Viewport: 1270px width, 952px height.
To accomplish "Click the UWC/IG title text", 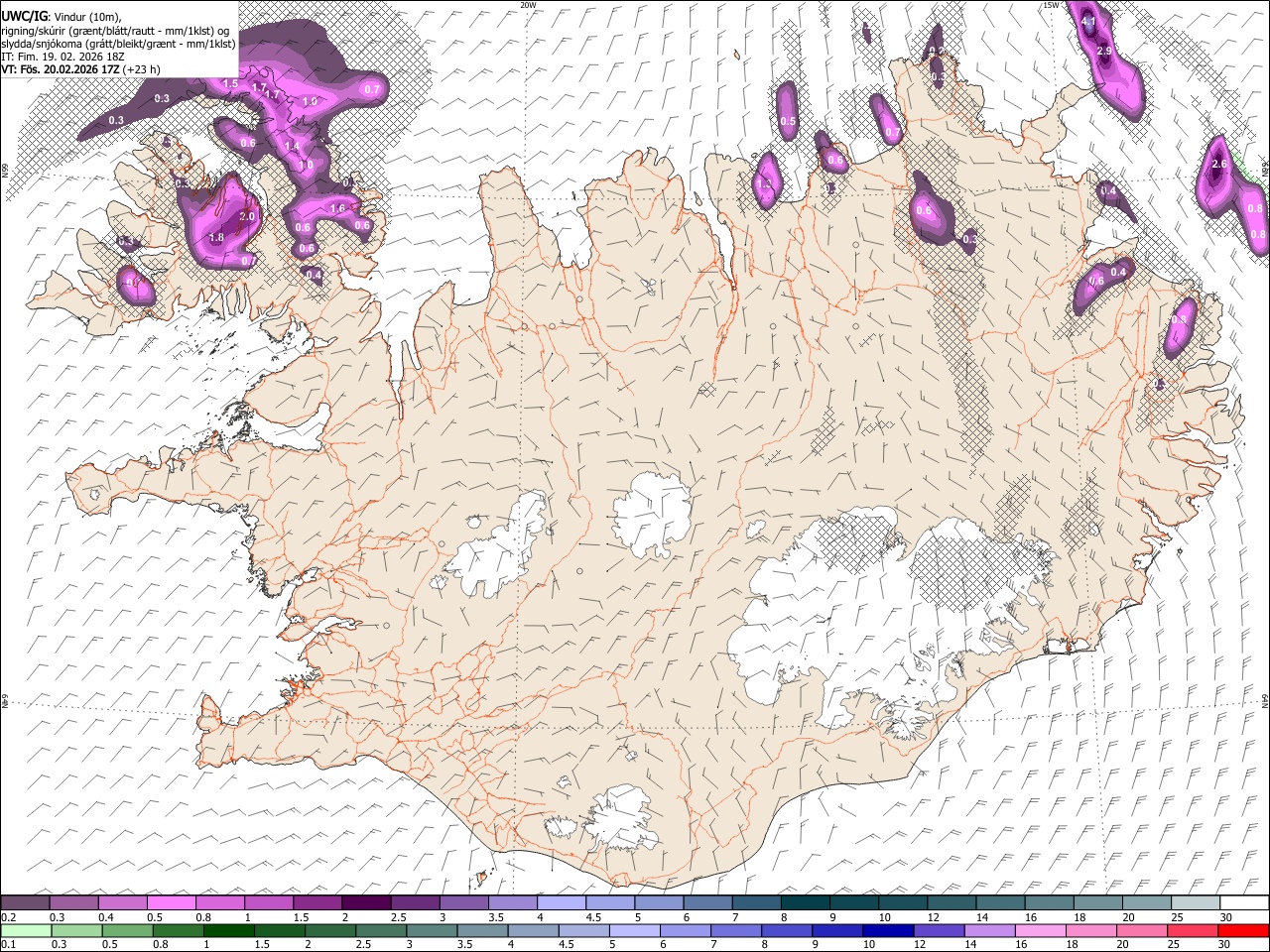I will 24,16.
